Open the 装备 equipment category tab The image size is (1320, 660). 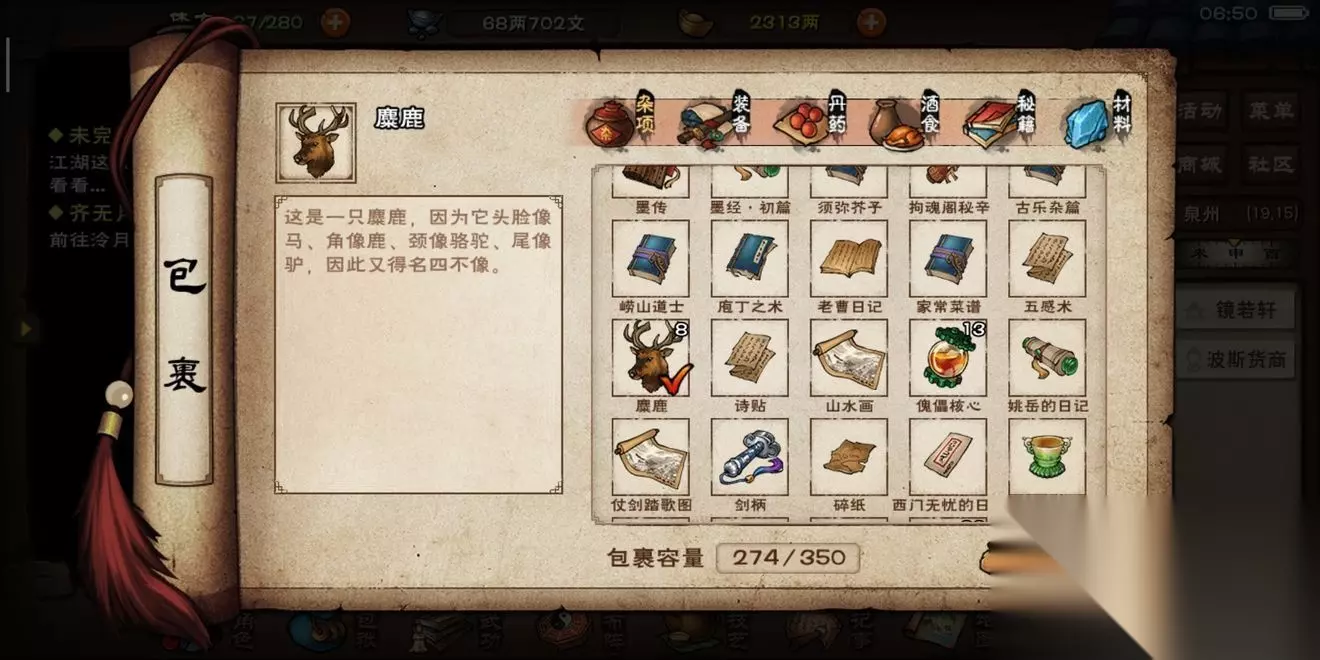pyautogui.click(x=717, y=120)
